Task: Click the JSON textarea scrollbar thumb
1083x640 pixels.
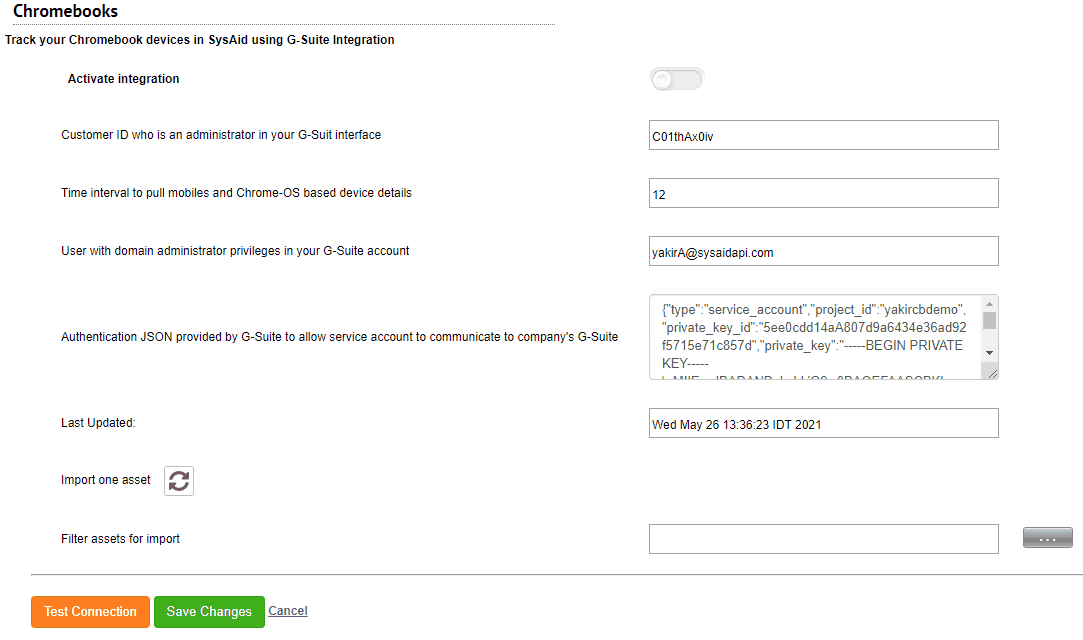Action: point(989,320)
